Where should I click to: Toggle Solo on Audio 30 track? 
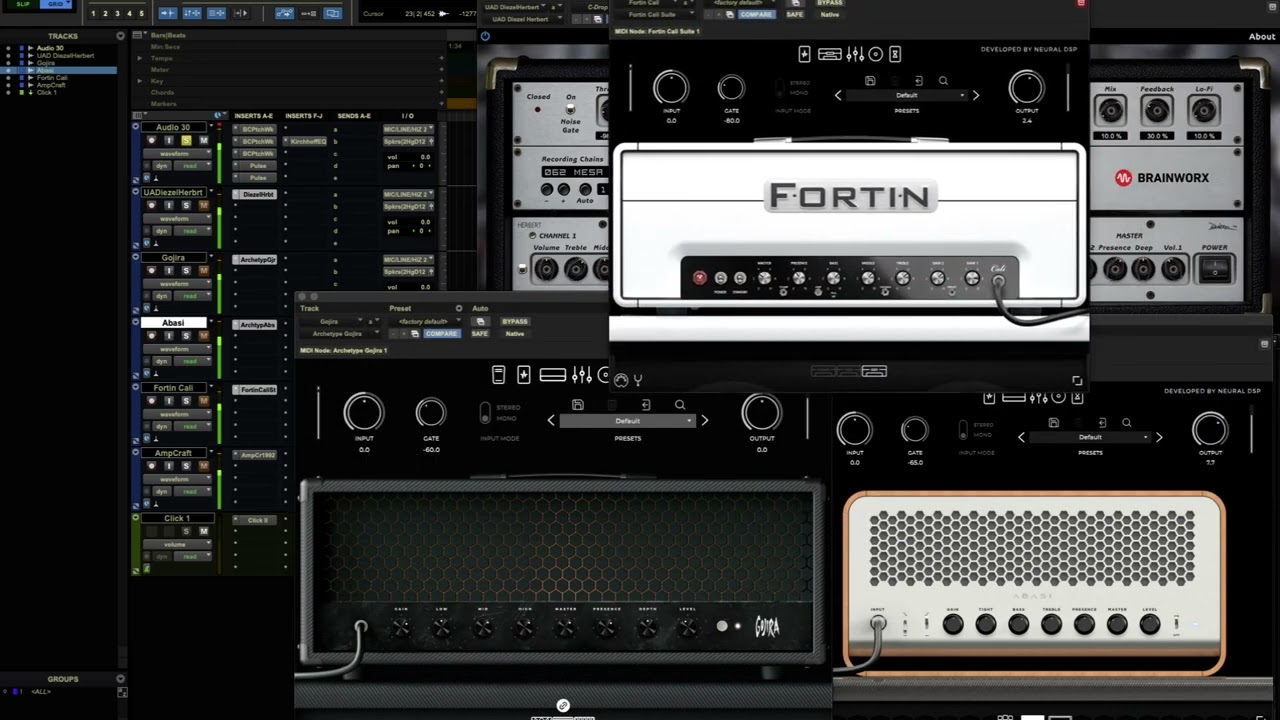point(186,141)
